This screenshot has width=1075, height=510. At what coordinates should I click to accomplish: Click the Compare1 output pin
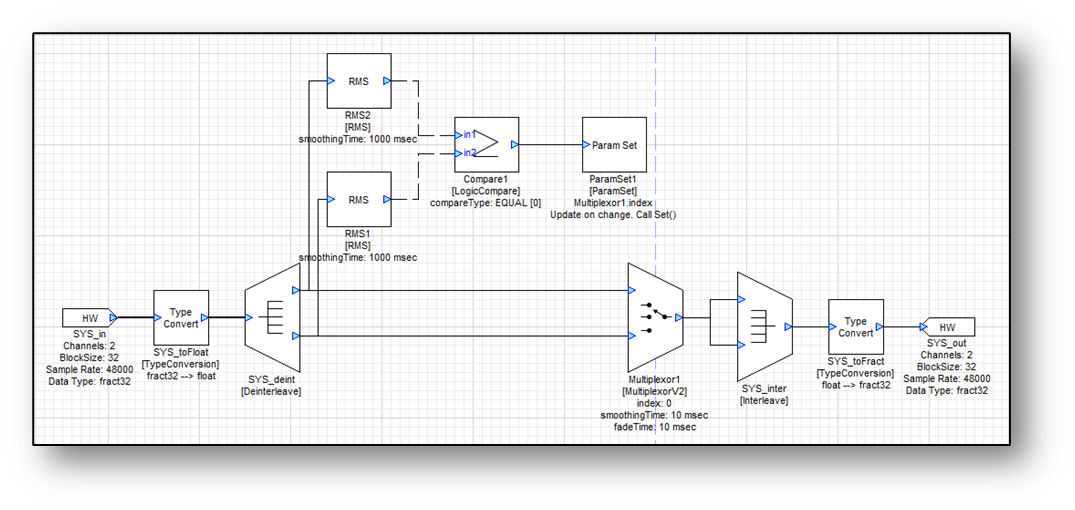(515, 145)
